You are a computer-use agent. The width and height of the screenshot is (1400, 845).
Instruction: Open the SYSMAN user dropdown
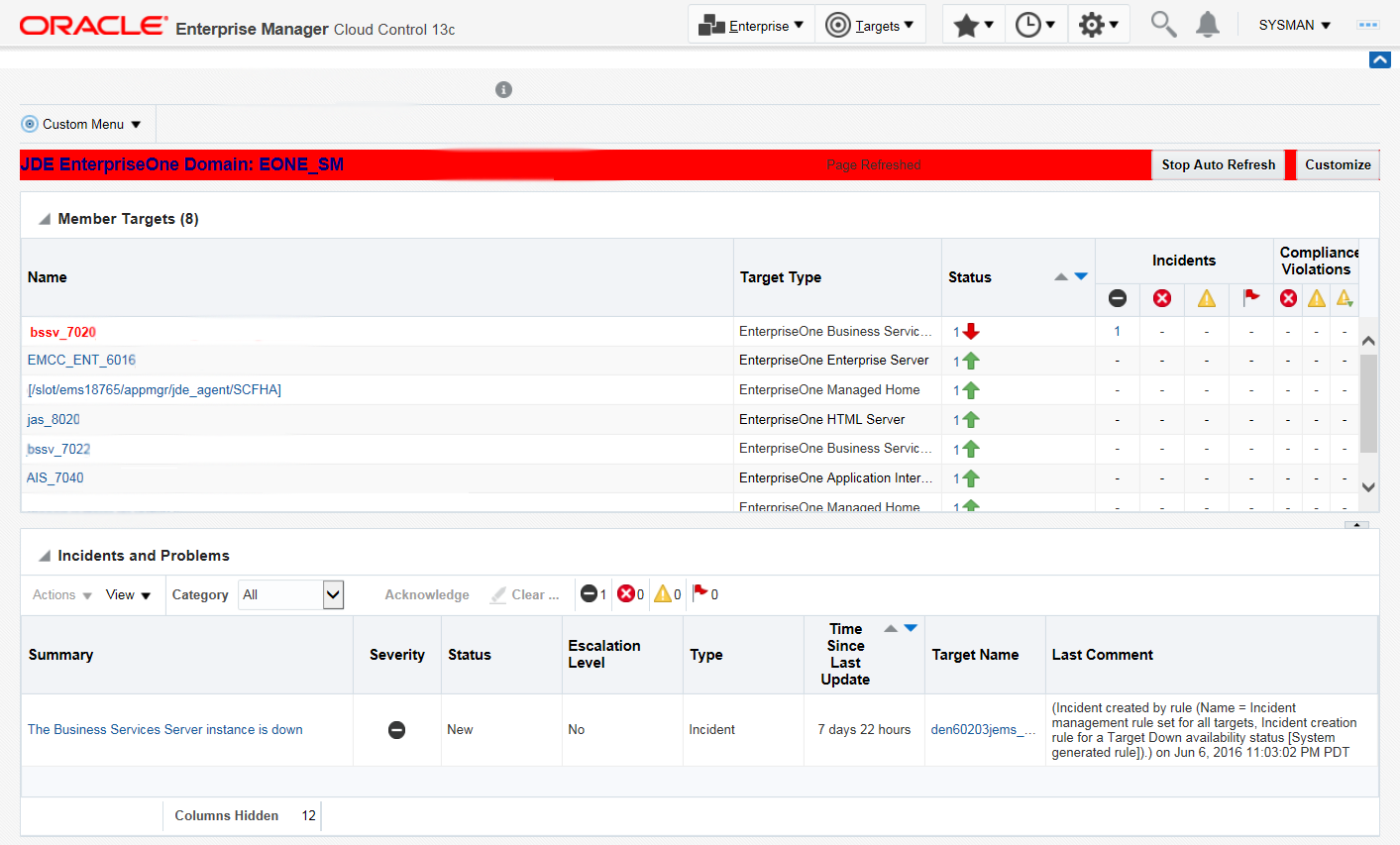pyautogui.click(x=1294, y=25)
